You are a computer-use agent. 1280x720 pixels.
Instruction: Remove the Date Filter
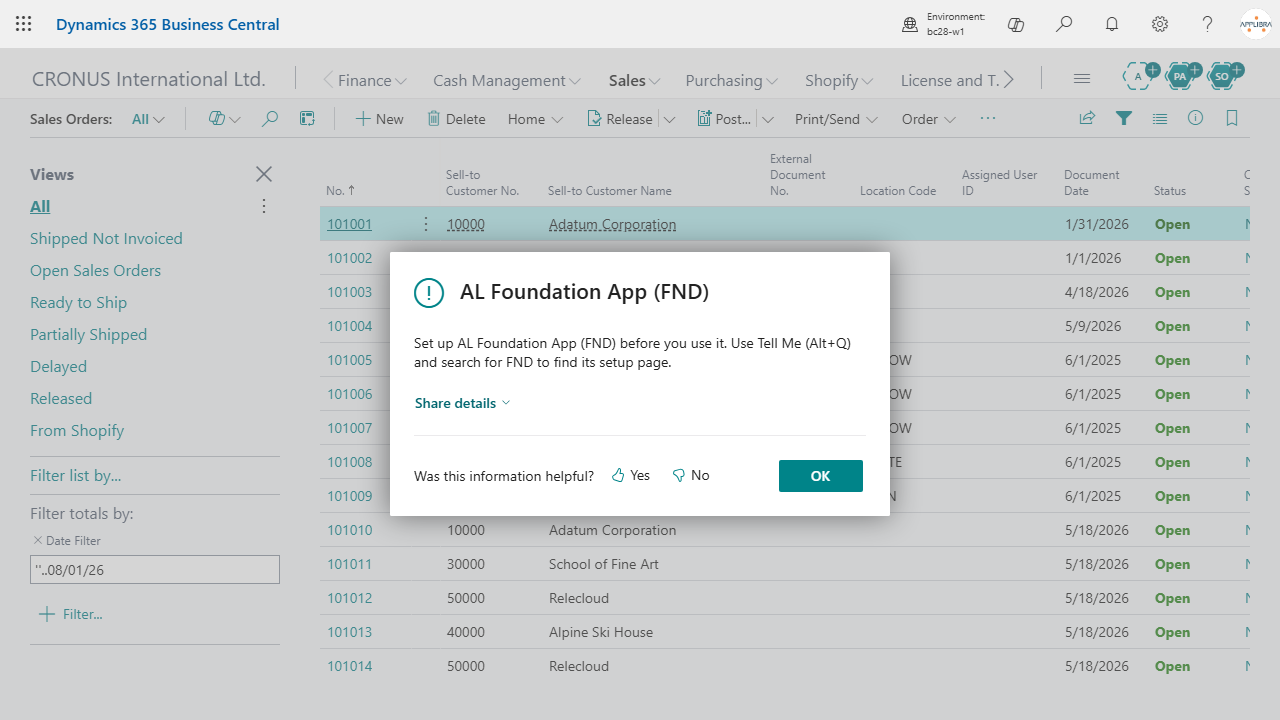pyautogui.click(x=38, y=540)
